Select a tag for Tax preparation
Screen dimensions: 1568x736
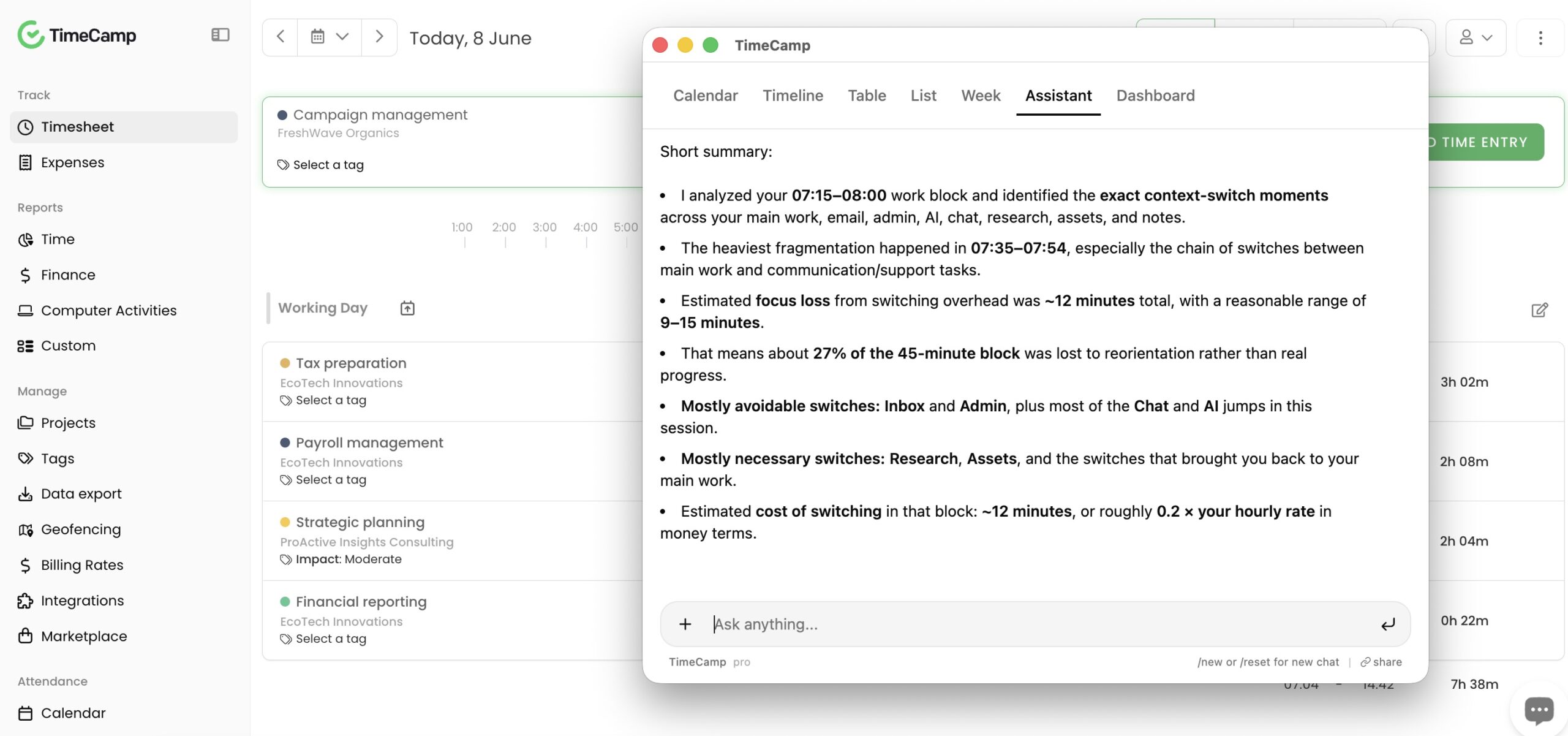[x=323, y=400]
